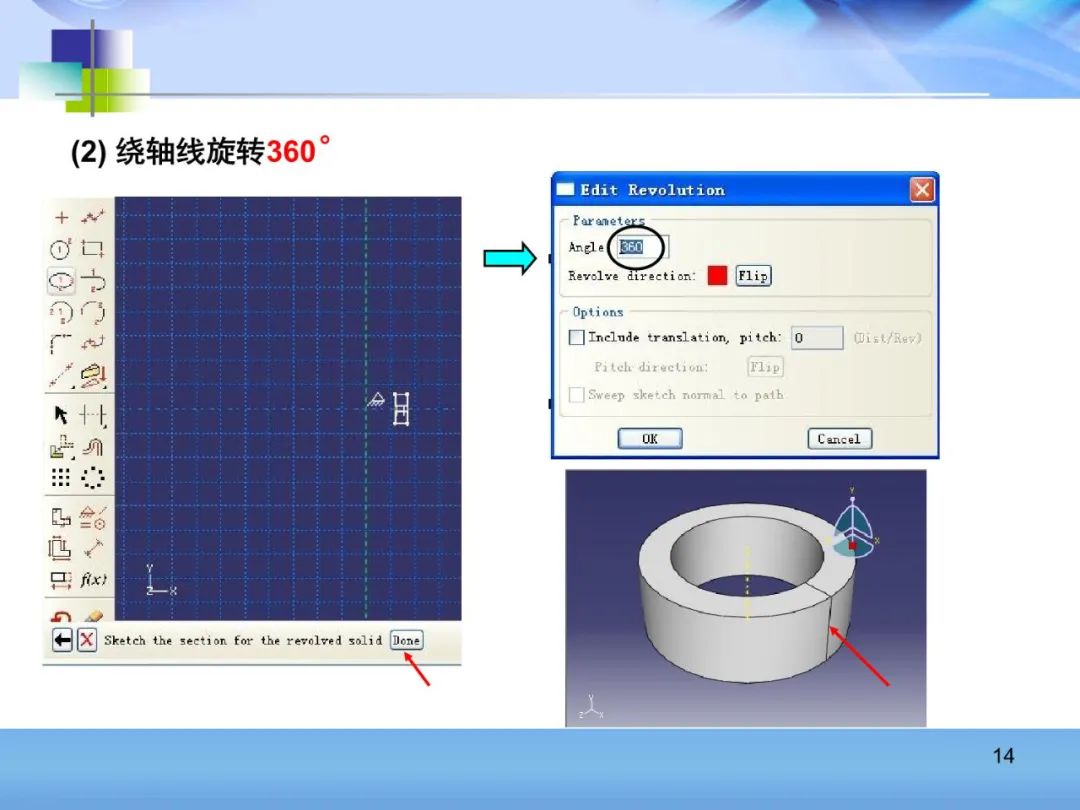Cancel procedure with red X in prompt
The image size is (1080, 810).
[87, 641]
